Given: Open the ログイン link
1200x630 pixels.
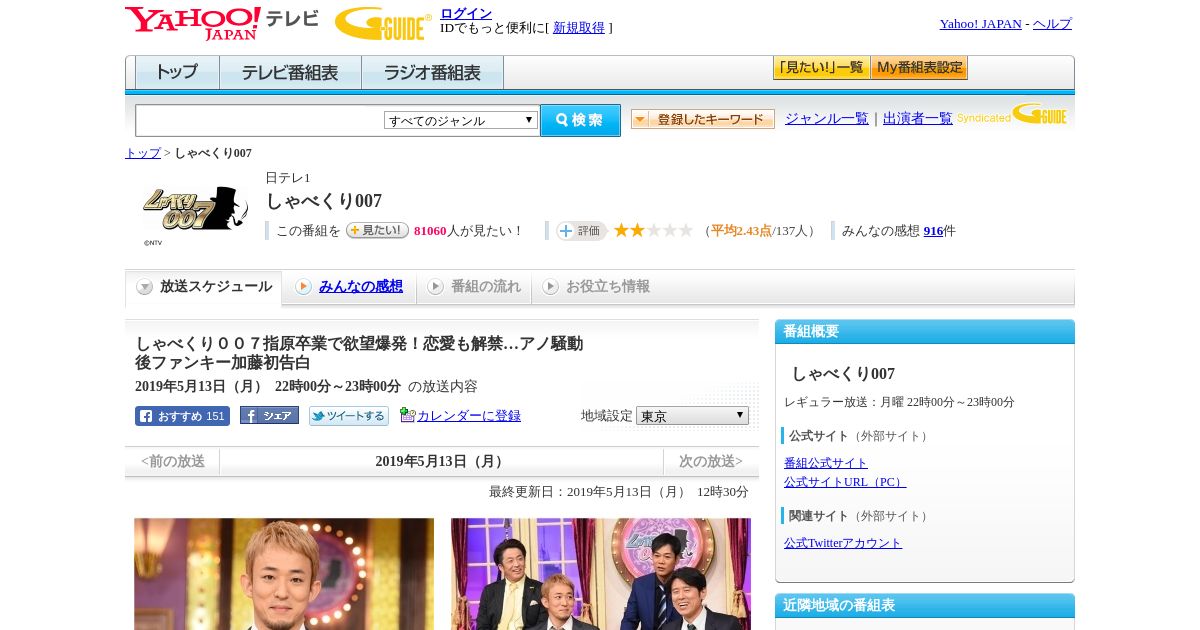Looking at the screenshot, I should click(x=466, y=13).
